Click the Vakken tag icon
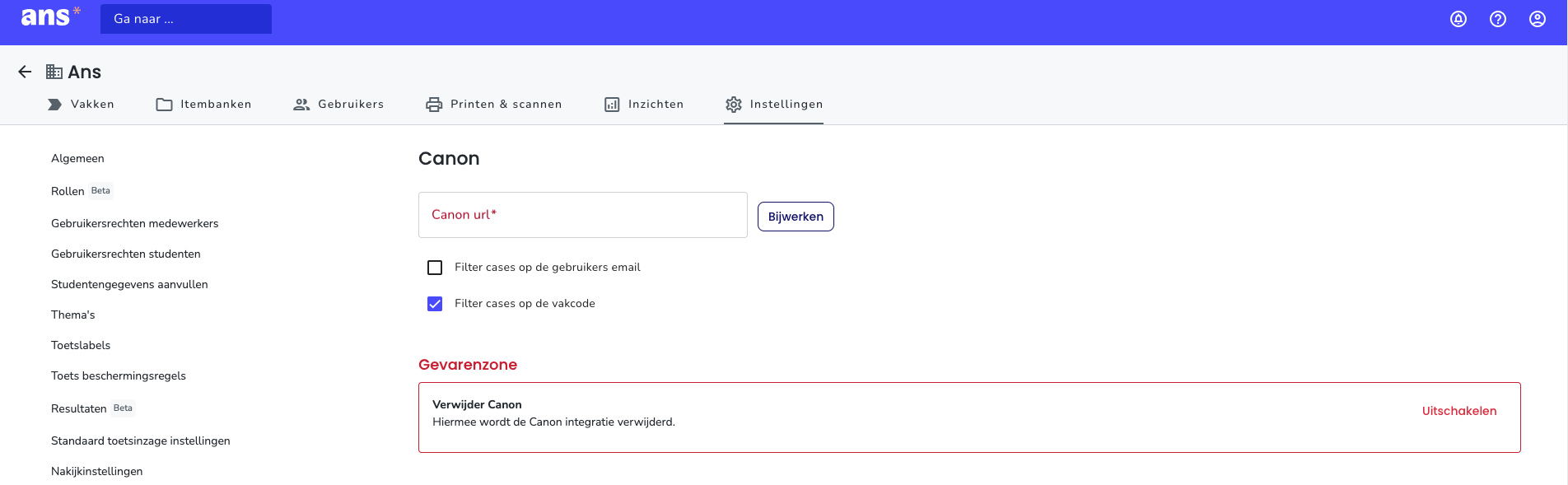Viewport: 1568px width, 485px height. coord(54,105)
